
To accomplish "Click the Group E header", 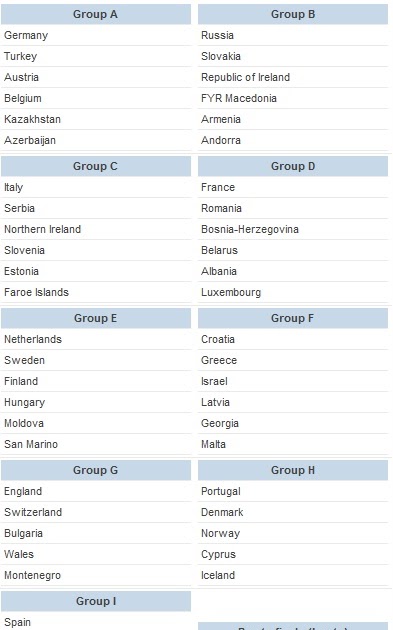I will pos(96,318).
